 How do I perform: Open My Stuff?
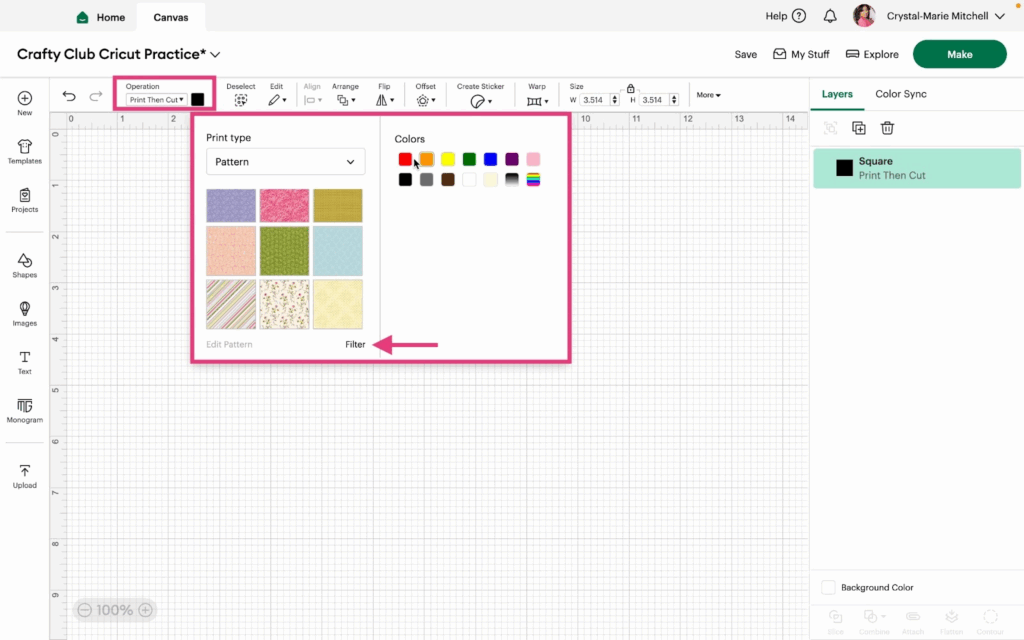(x=801, y=54)
